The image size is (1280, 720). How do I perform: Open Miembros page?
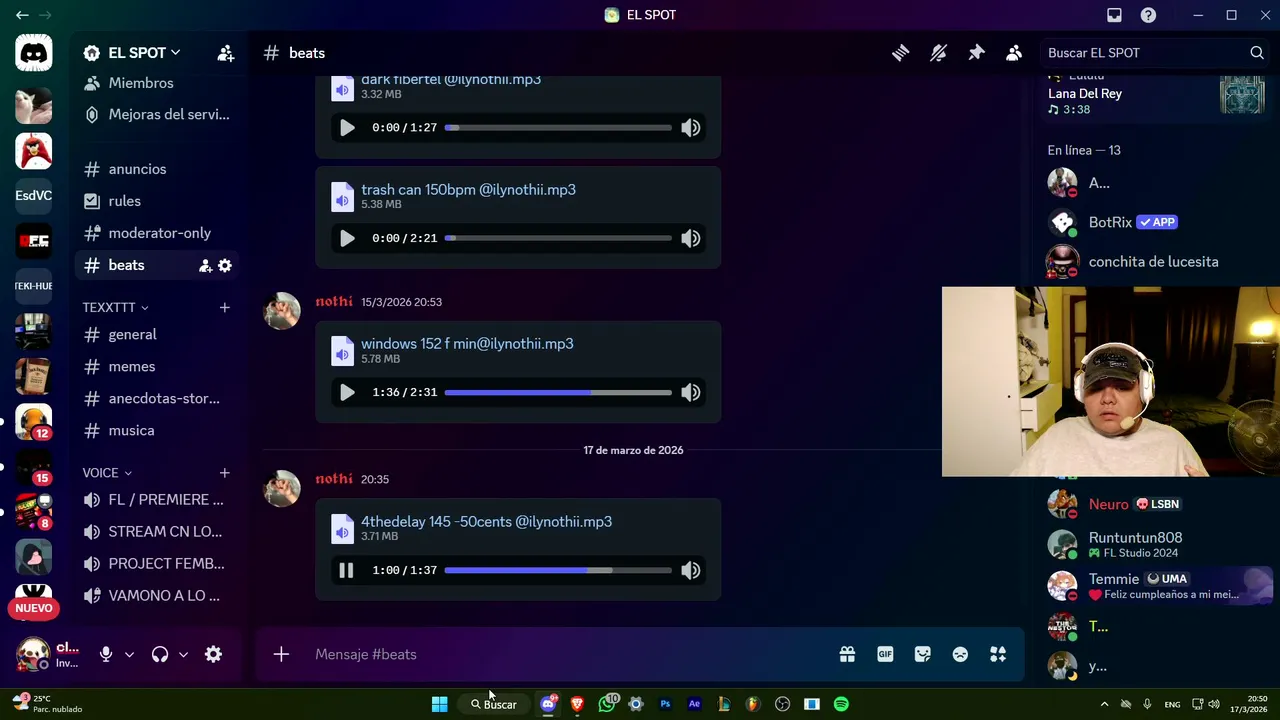(157, 83)
